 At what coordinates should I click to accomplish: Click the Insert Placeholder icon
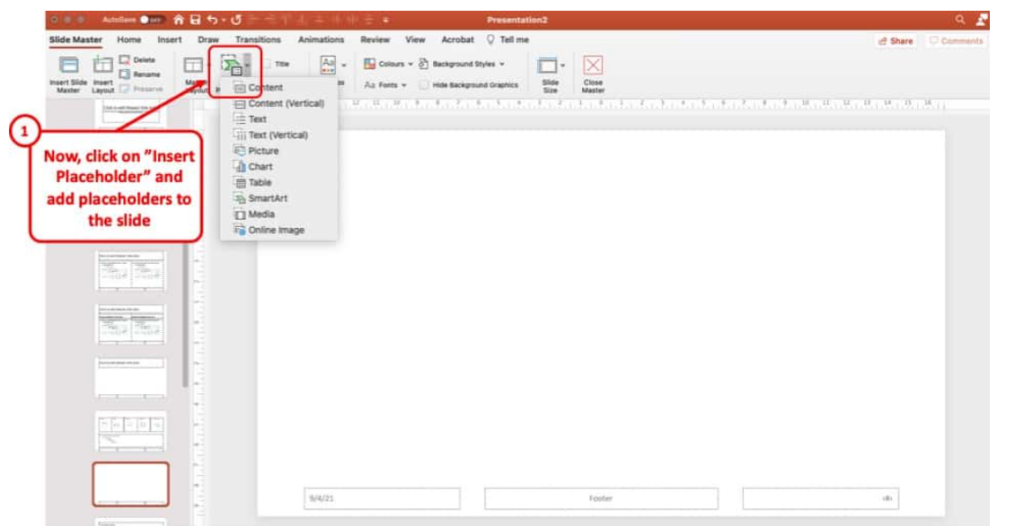coord(231,66)
